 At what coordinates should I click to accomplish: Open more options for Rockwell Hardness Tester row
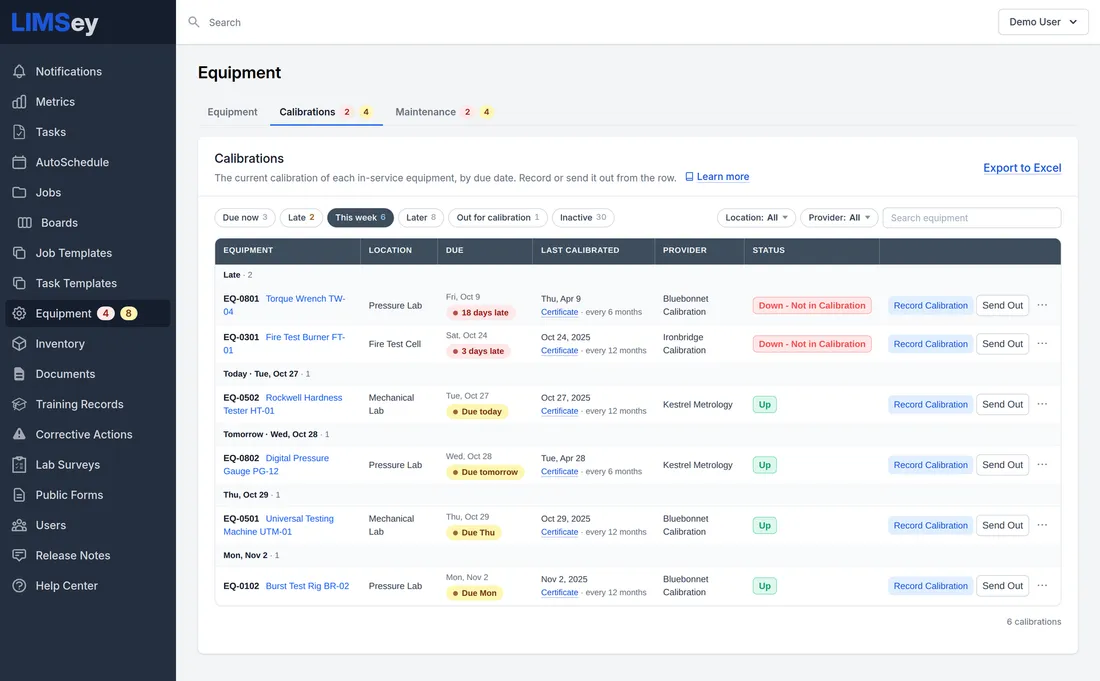pos(1042,404)
